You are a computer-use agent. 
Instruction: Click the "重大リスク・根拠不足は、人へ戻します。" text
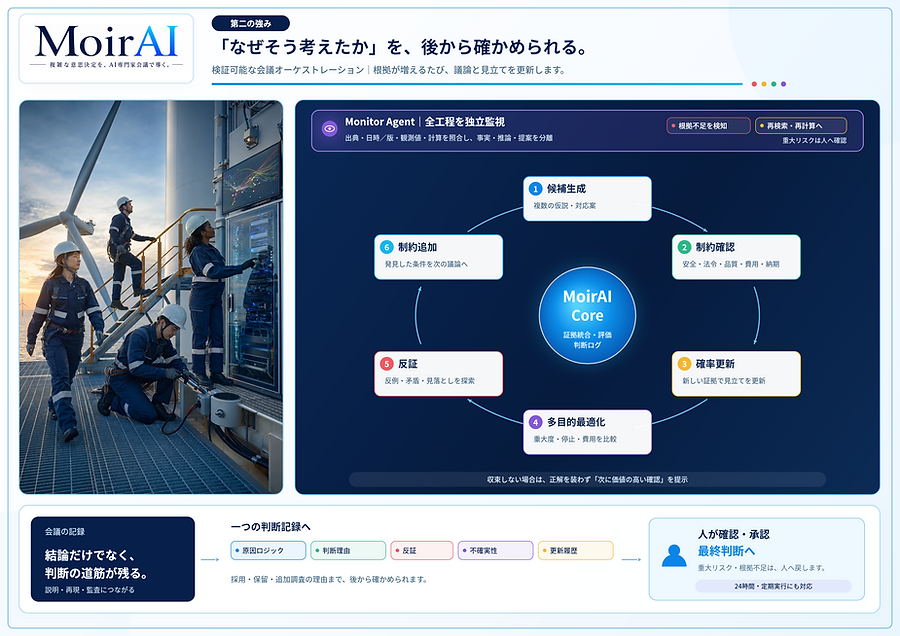pos(763,568)
